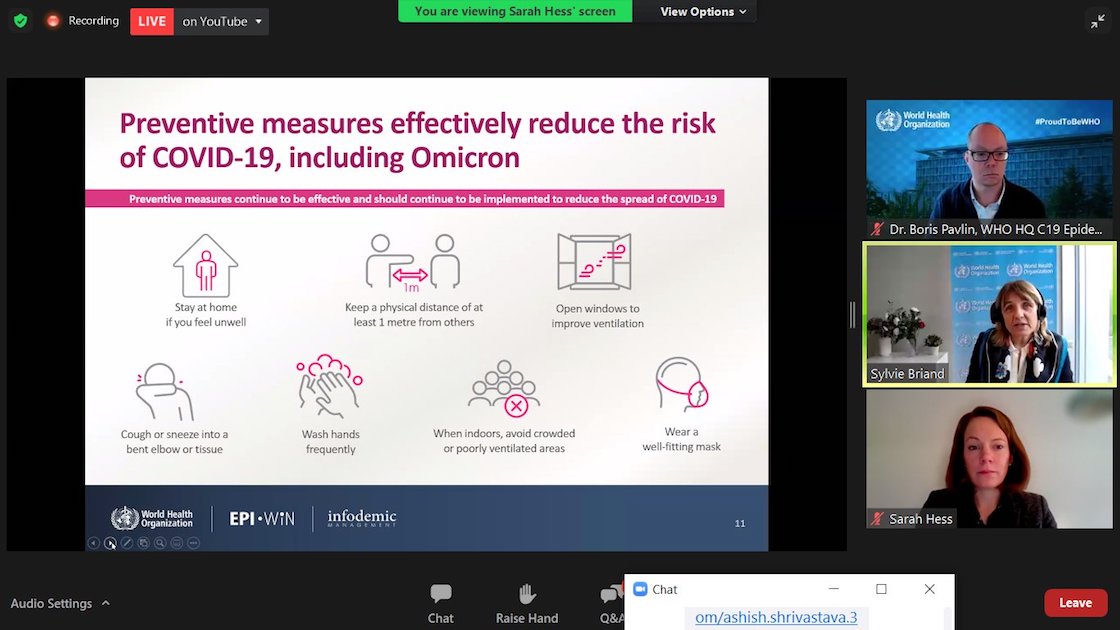Screen dimensions: 1120x630
Task: Select Sylvie Briand's video thumbnail
Action: 989,314
